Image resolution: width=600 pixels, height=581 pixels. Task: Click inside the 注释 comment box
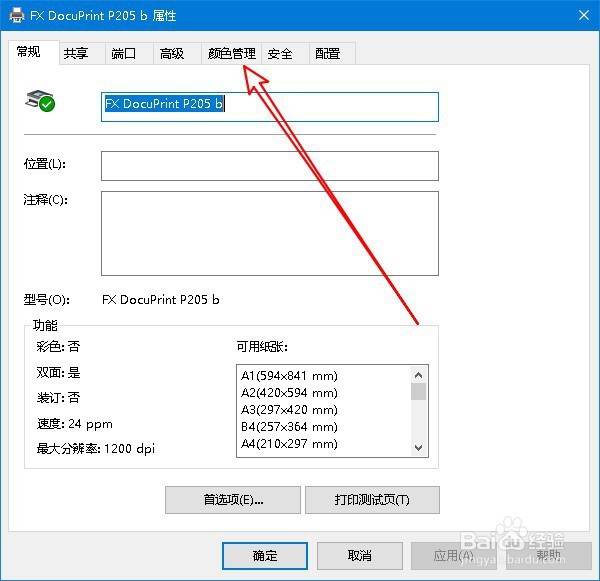[270, 233]
